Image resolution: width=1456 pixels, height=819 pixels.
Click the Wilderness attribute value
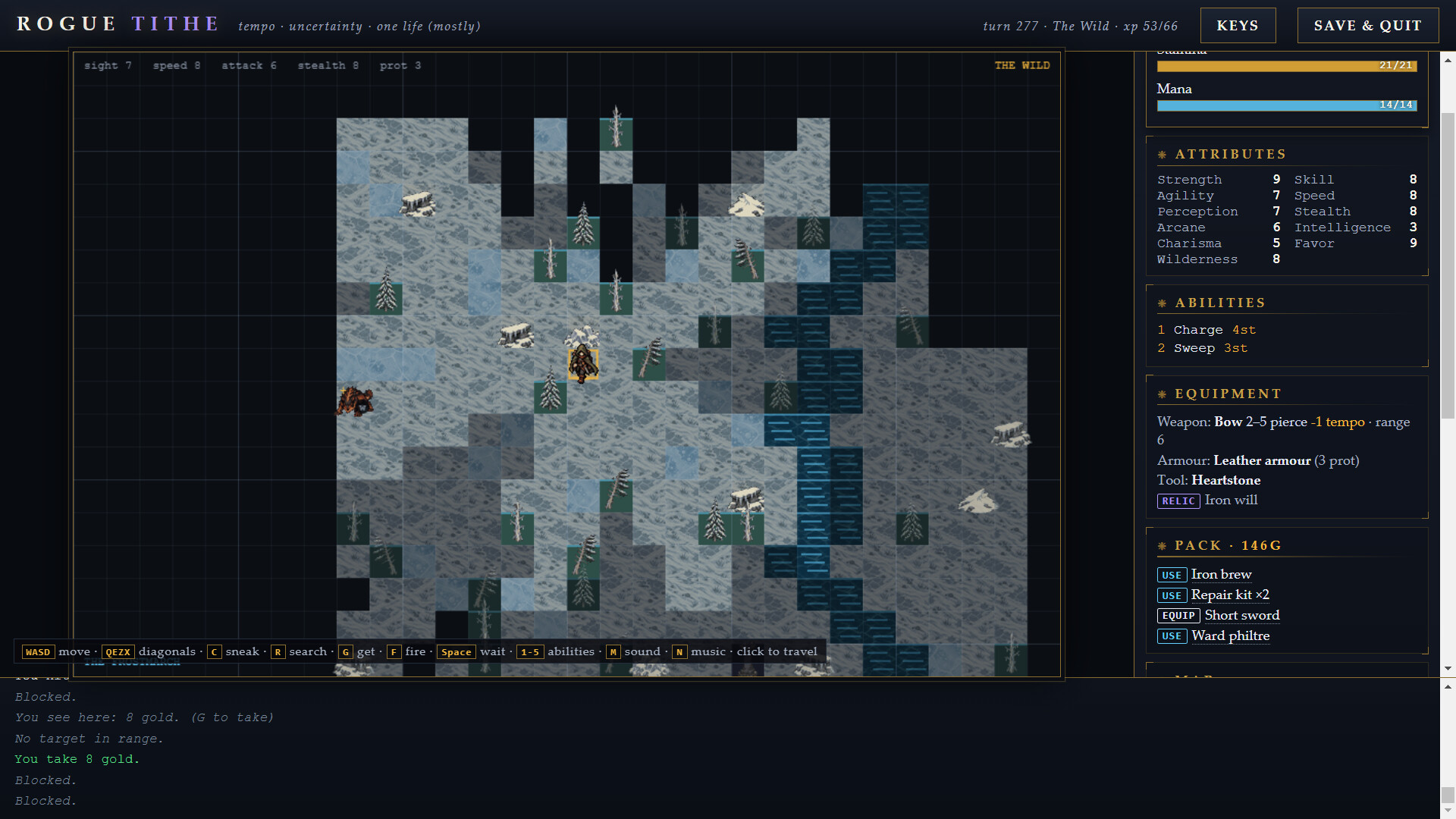click(x=1276, y=259)
